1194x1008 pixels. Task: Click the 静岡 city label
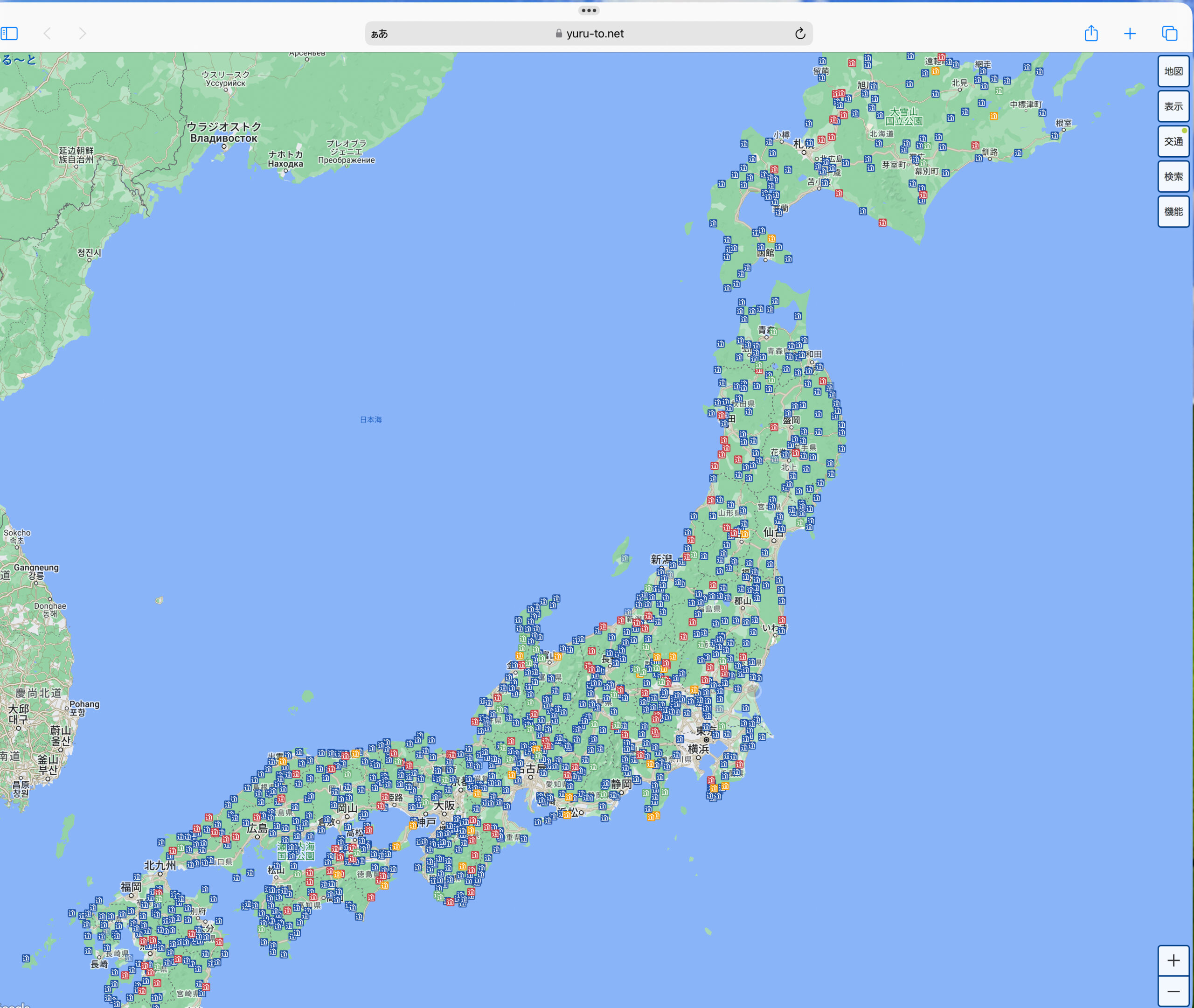[x=622, y=784]
